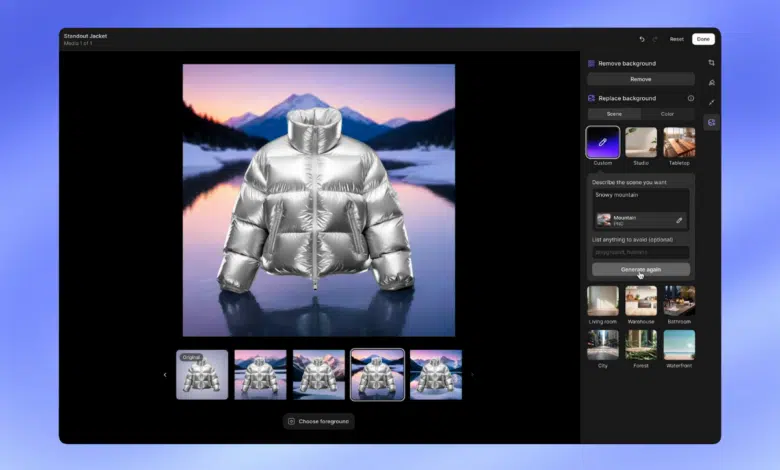Switch to the Scene tab
780x470 pixels.
[614, 114]
